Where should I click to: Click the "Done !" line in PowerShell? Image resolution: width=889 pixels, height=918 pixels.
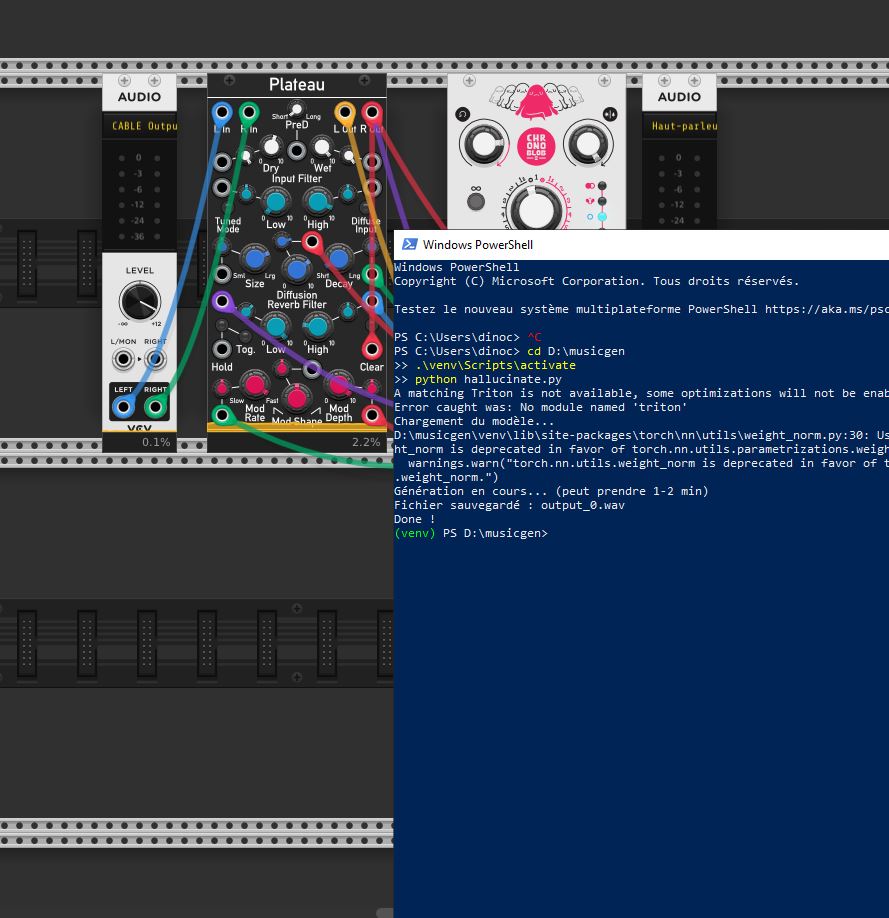415,519
